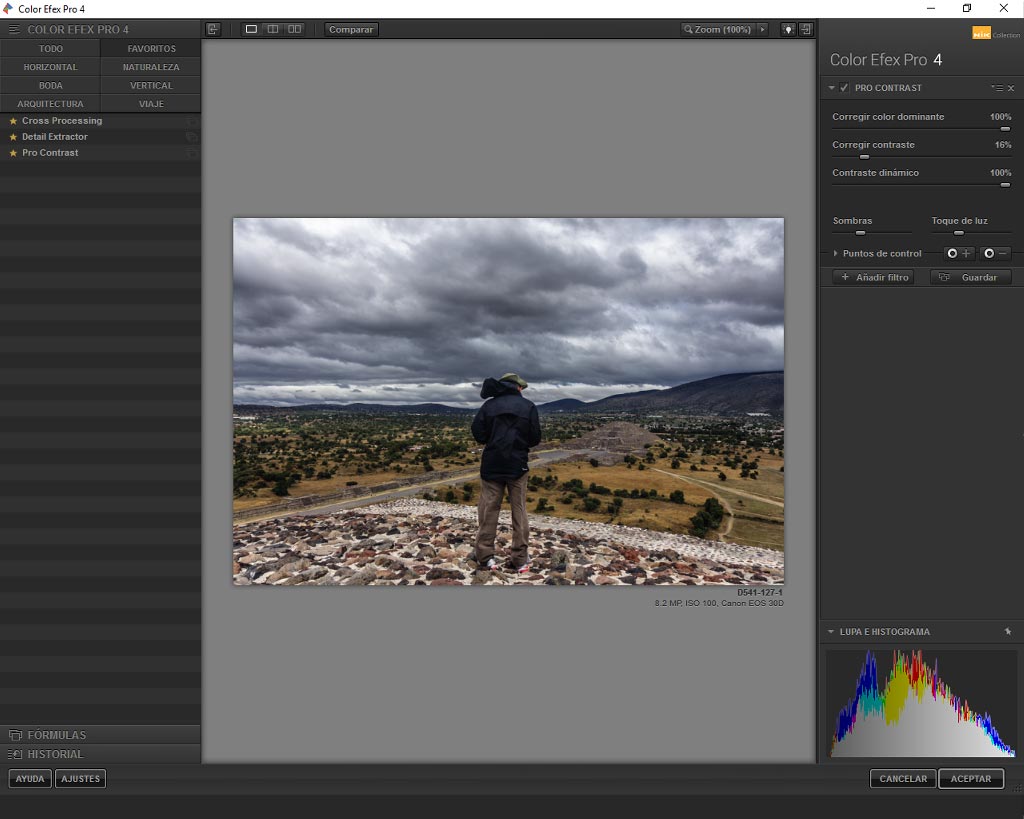Image resolution: width=1024 pixels, height=819 pixels.
Task: Switch to single image view icon
Action: point(251,29)
